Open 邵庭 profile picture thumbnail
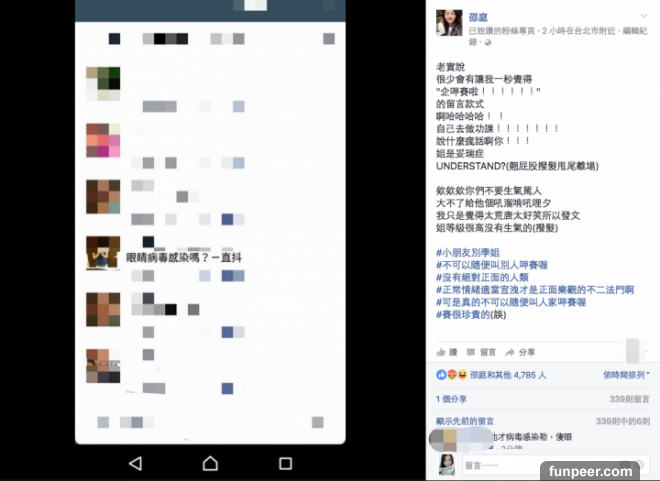 click(x=449, y=23)
